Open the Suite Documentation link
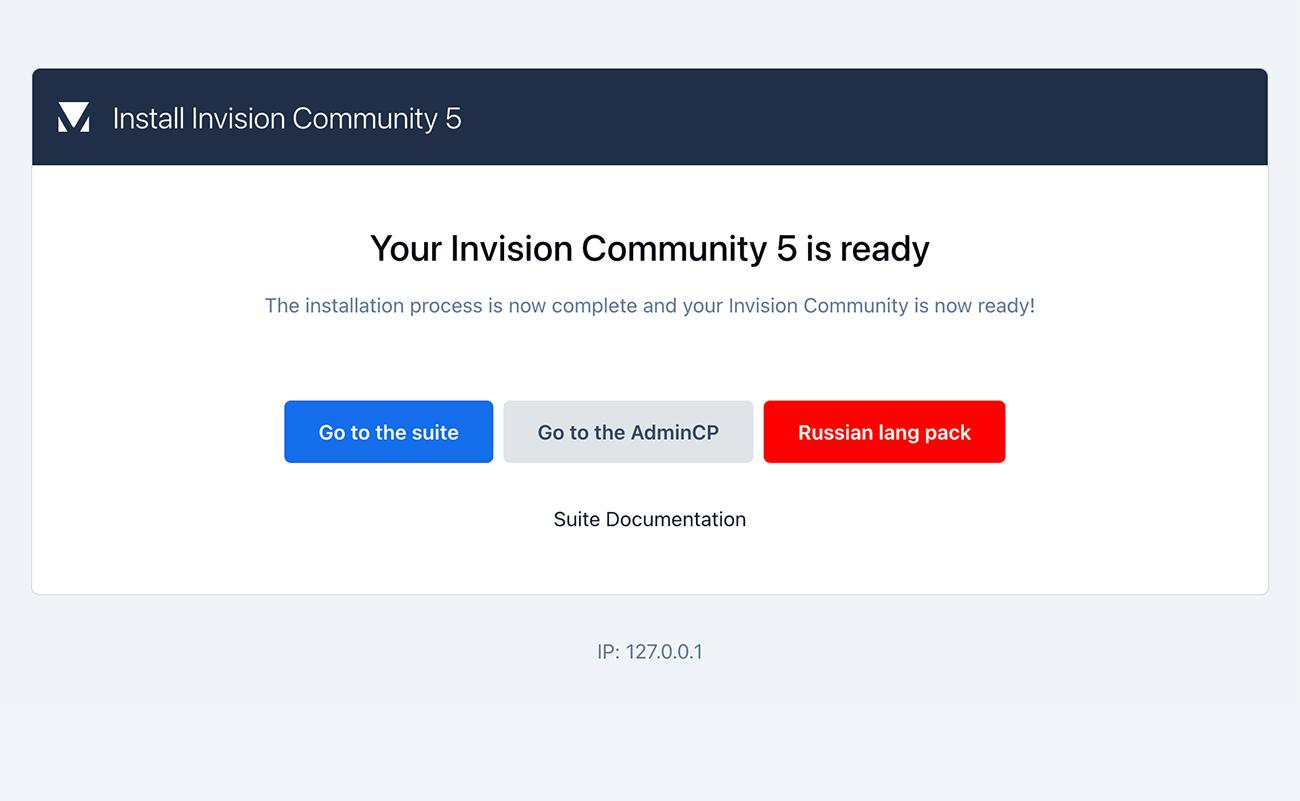The image size is (1300, 801). [650, 519]
